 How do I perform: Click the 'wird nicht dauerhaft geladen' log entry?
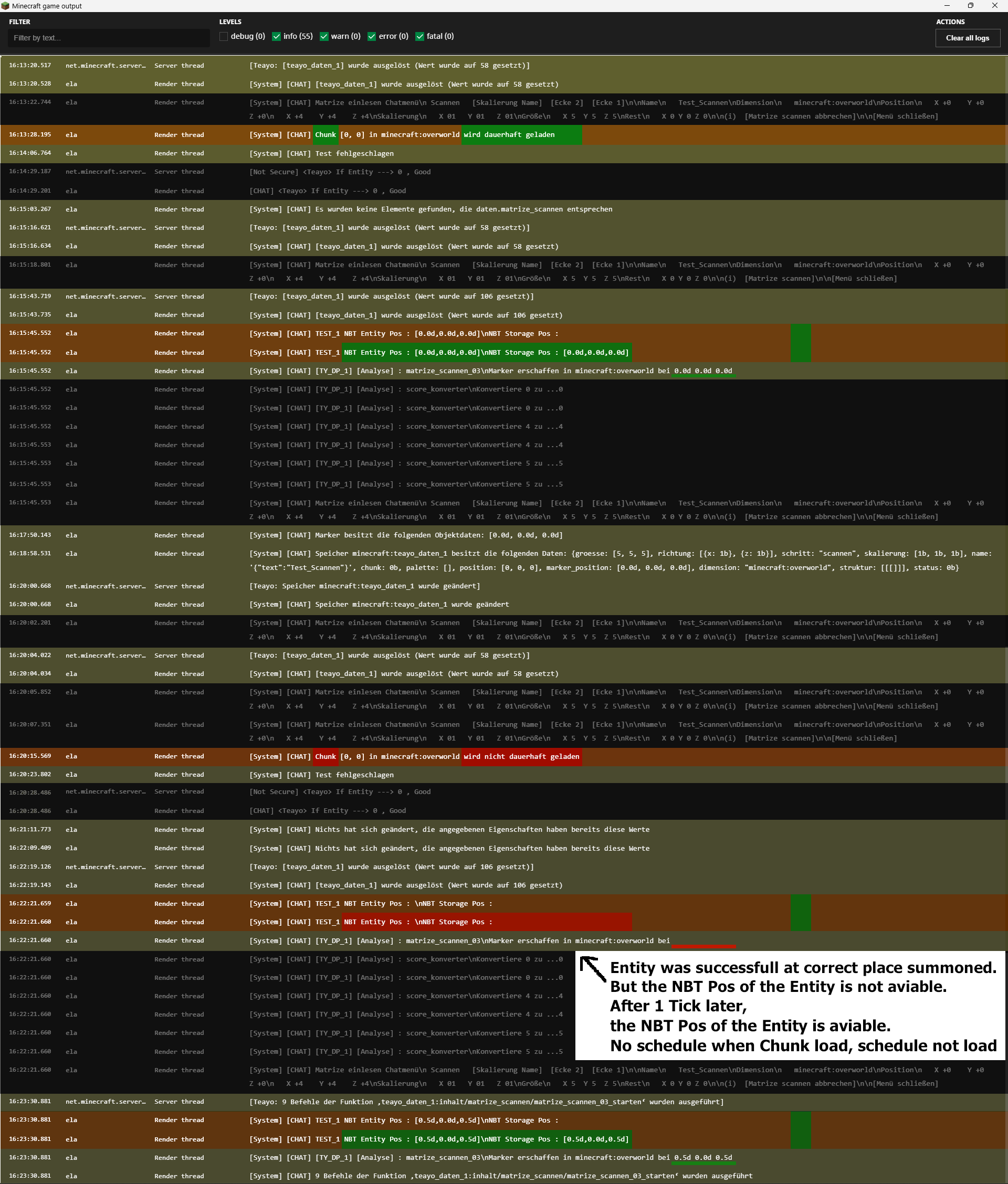[521, 756]
